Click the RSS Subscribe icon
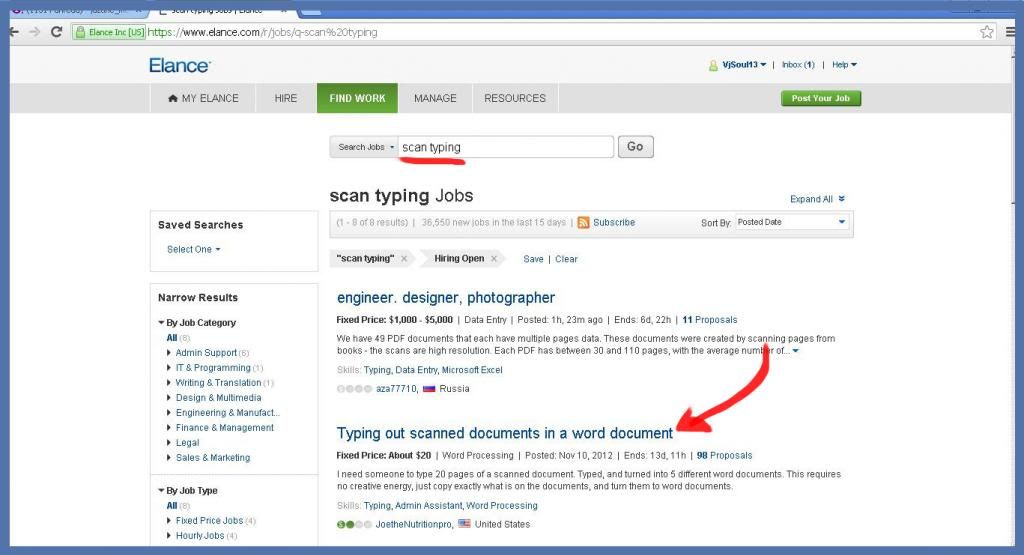This screenshot has height=555, width=1024. (583, 223)
